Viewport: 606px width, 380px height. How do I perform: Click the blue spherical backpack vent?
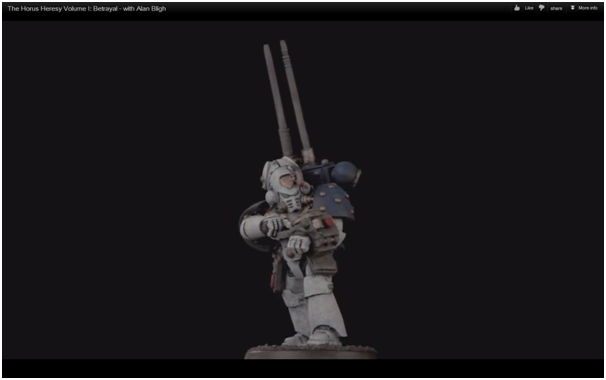pyautogui.click(x=345, y=173)
